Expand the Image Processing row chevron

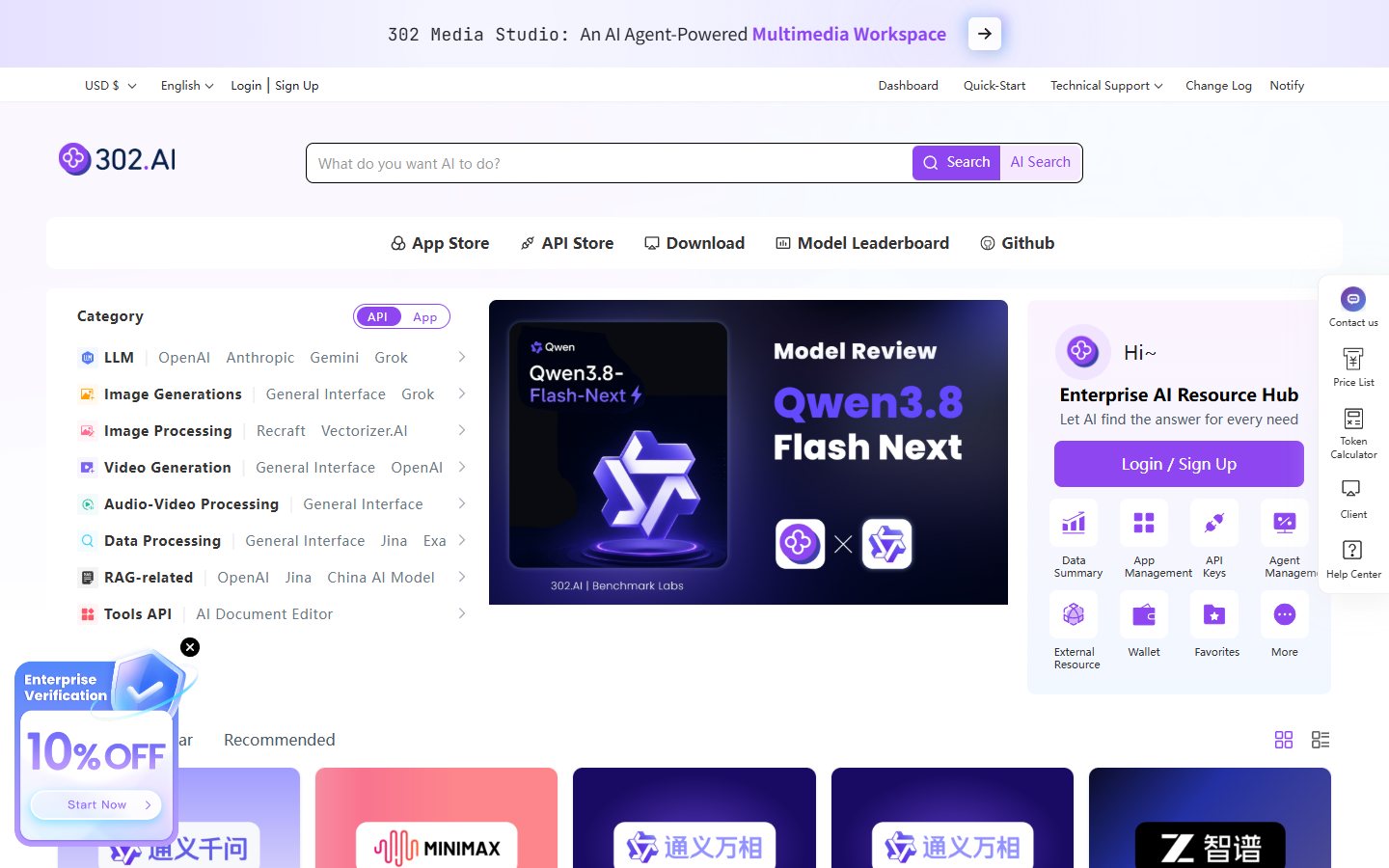[462, 430]
